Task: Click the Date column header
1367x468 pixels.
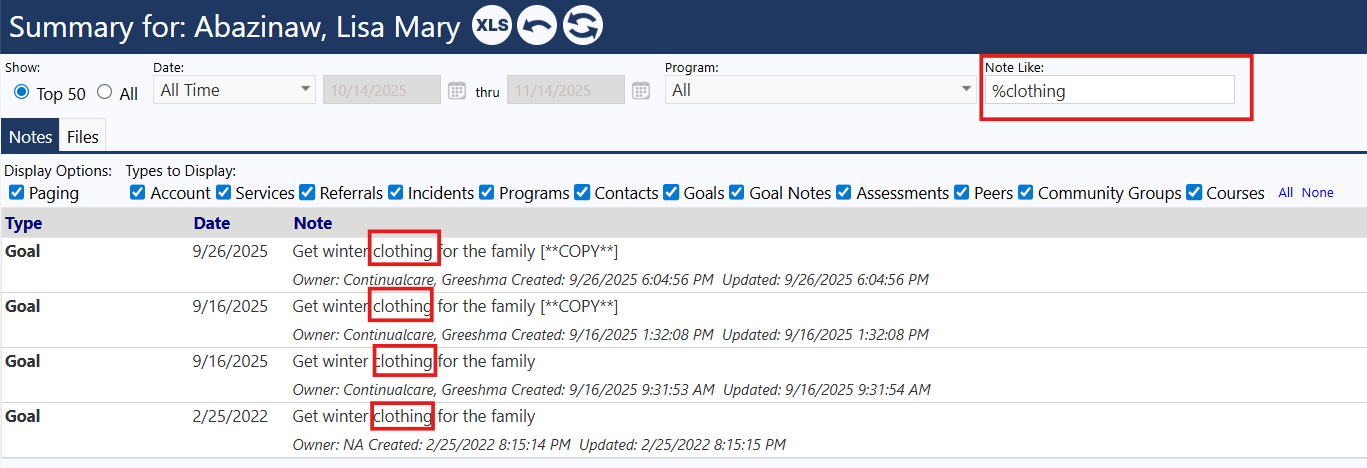Action: click(x=212, y=223)
